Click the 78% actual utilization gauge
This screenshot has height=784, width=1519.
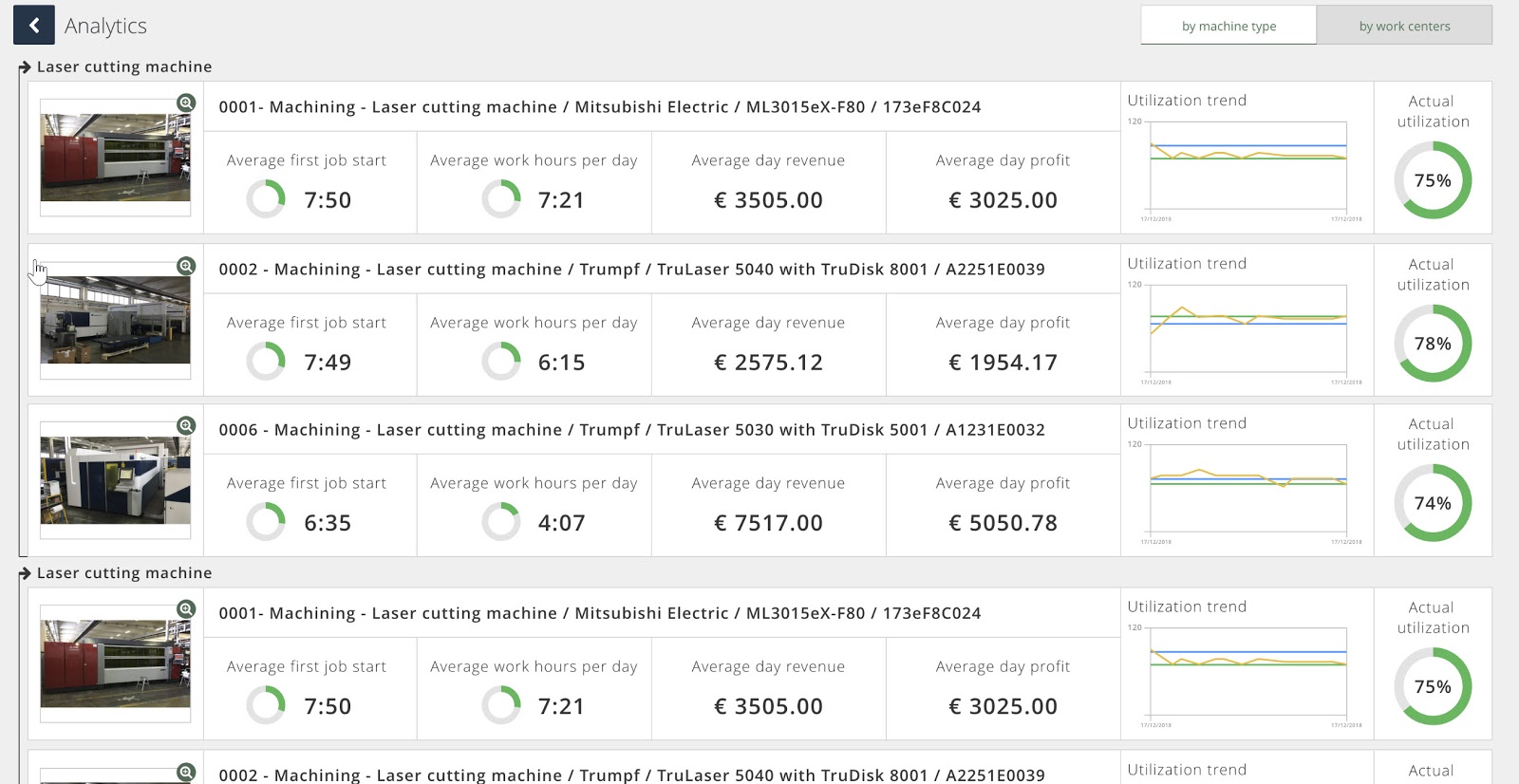pyautogui.click(x=1433, y=344)
